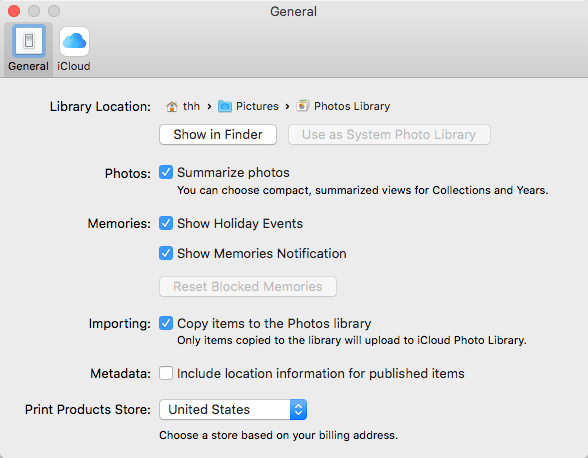
Task: Click the Photos label
Action: click(128, 173)
